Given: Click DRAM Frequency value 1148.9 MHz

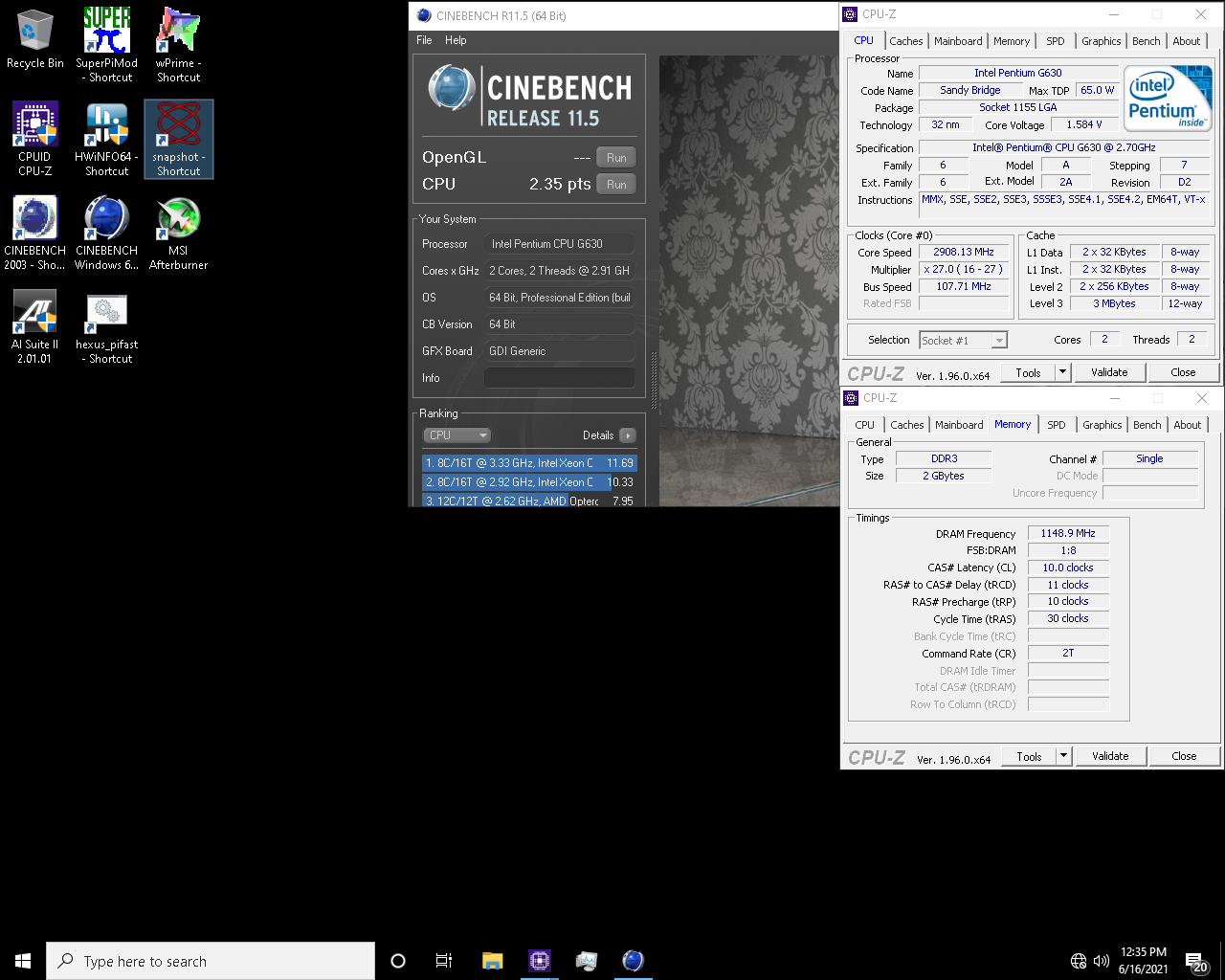Looking at the screenshot, I should click(1068, 534).
